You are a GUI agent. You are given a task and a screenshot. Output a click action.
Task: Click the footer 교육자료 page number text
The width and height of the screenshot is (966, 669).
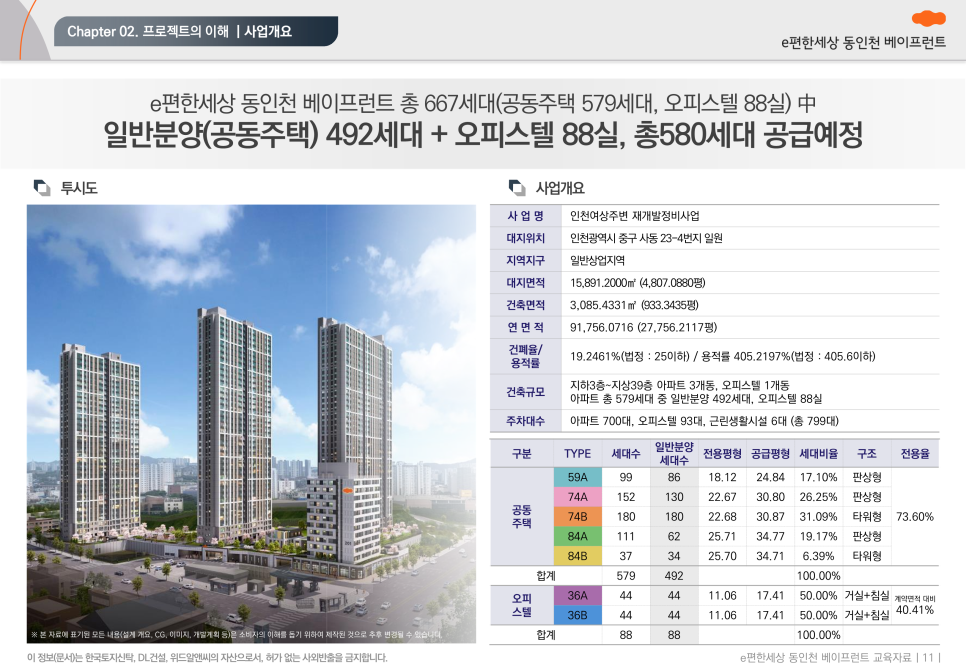(840, 657)
